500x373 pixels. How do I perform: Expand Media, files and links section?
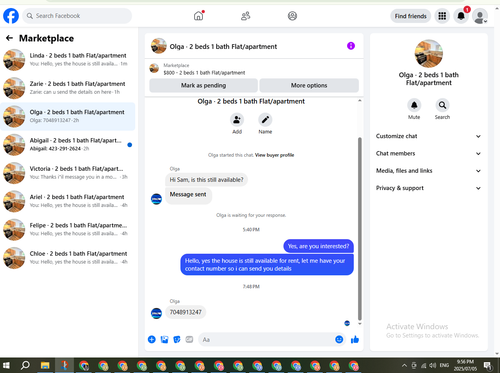coord(428,171)
